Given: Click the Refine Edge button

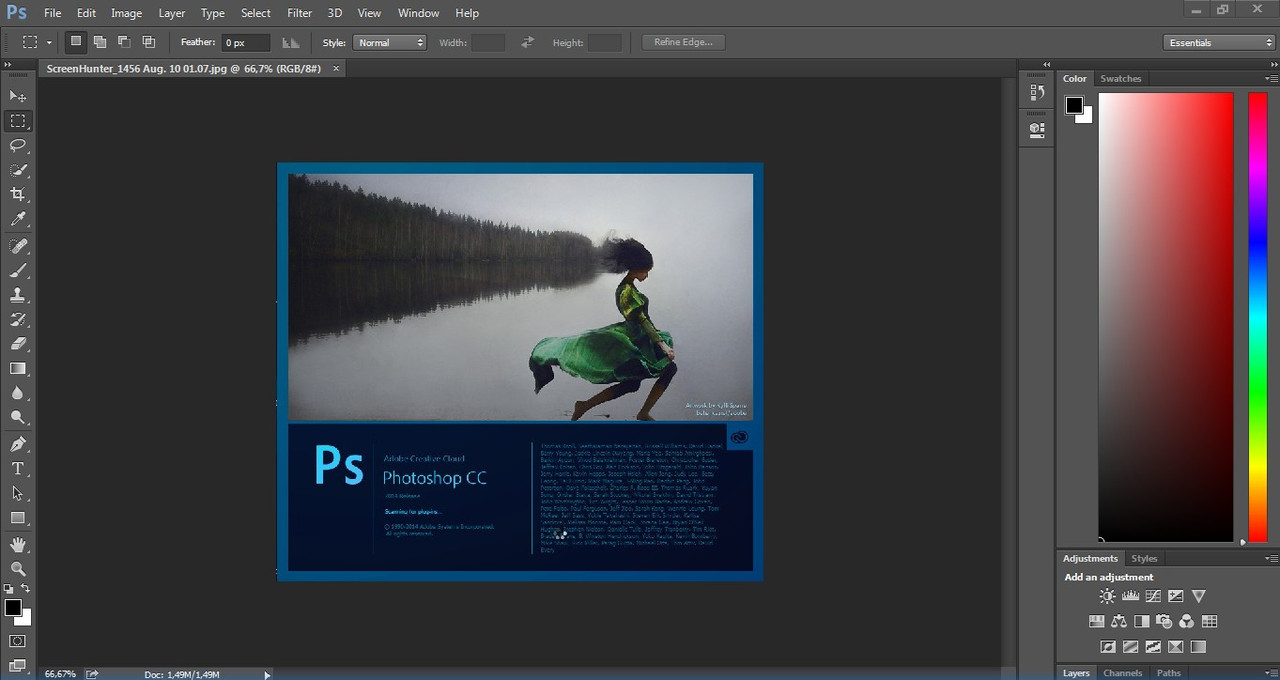Looking at the screenshot, I should 683,42.
